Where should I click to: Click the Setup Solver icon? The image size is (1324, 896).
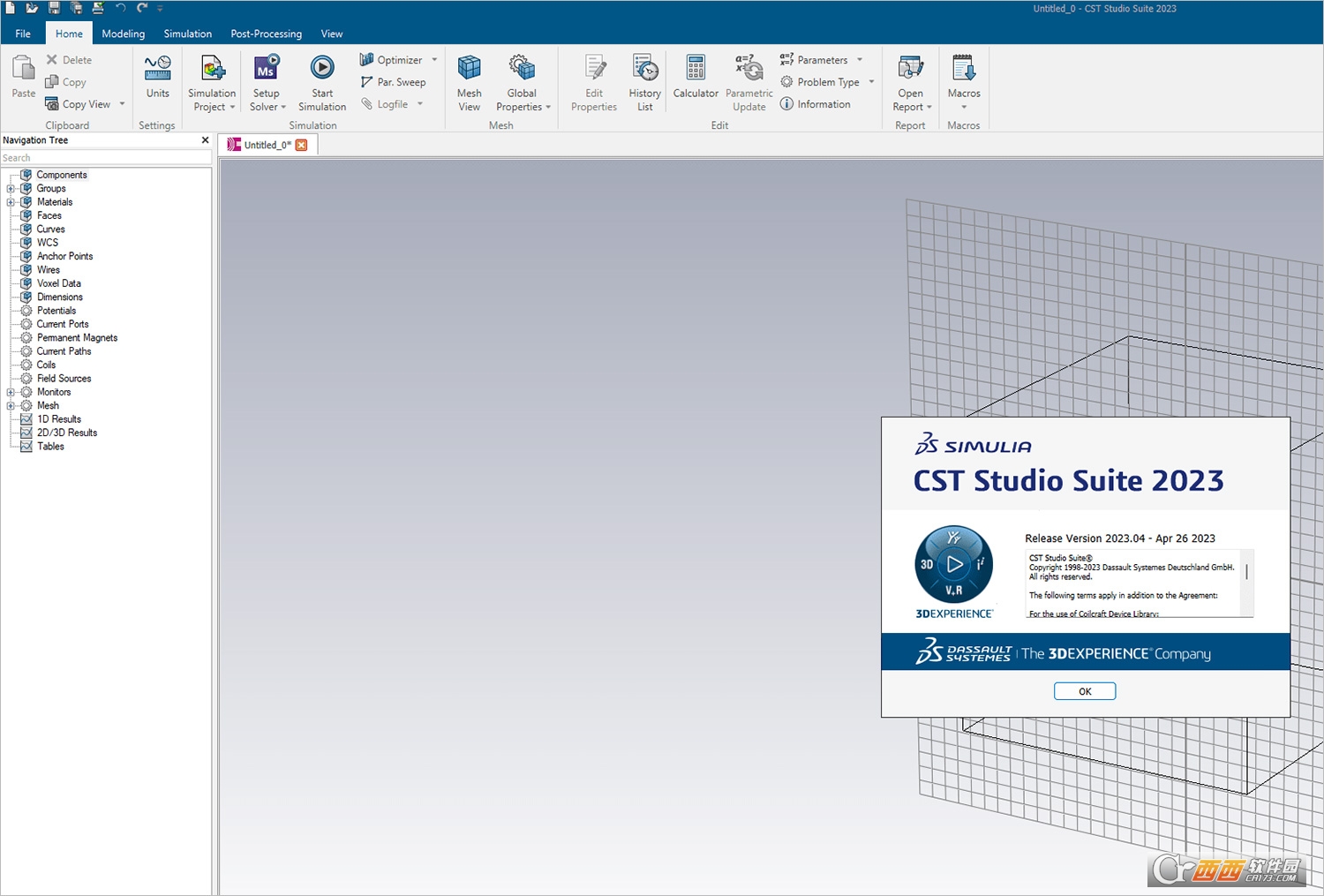[266, 68]
